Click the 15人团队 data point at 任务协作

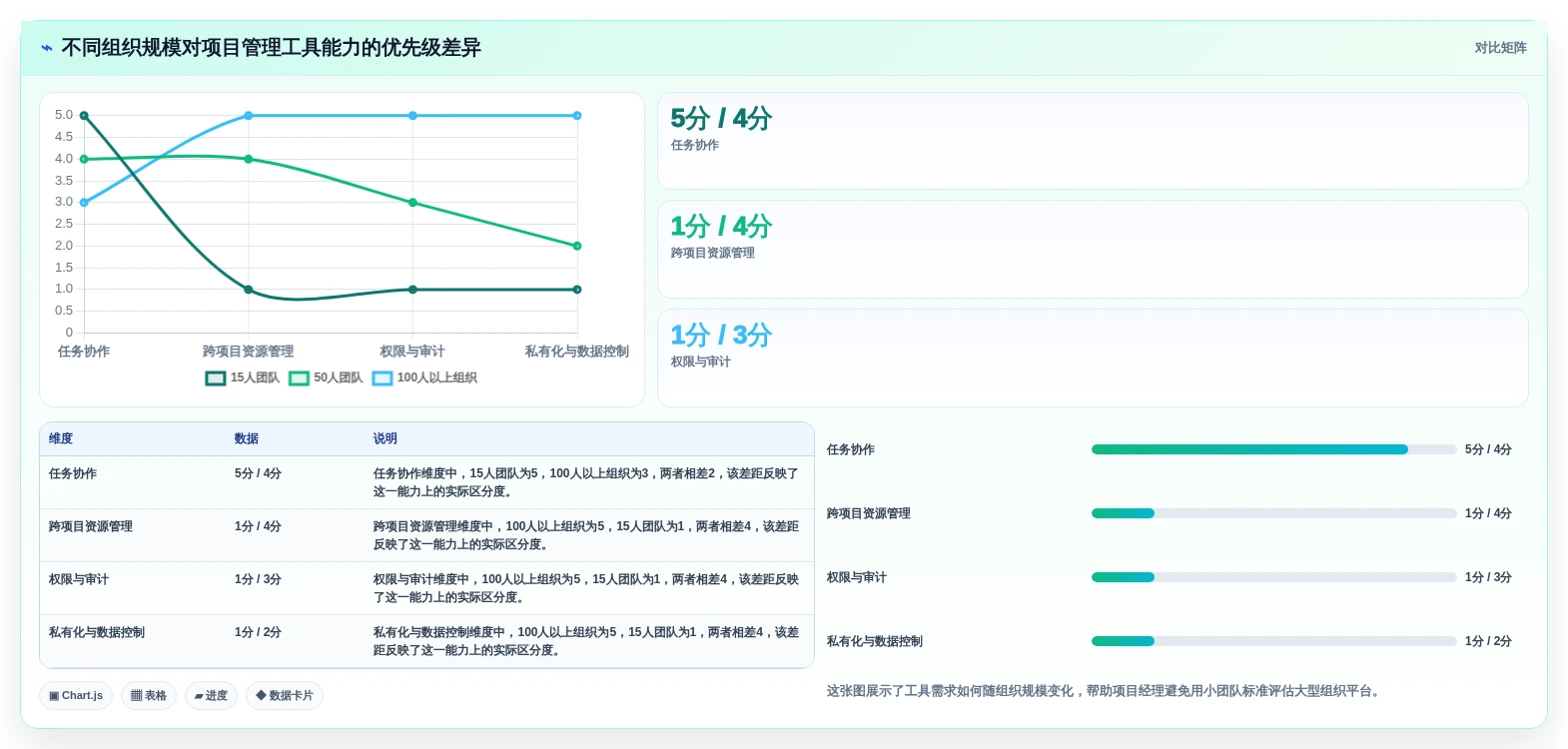point(84,116)
